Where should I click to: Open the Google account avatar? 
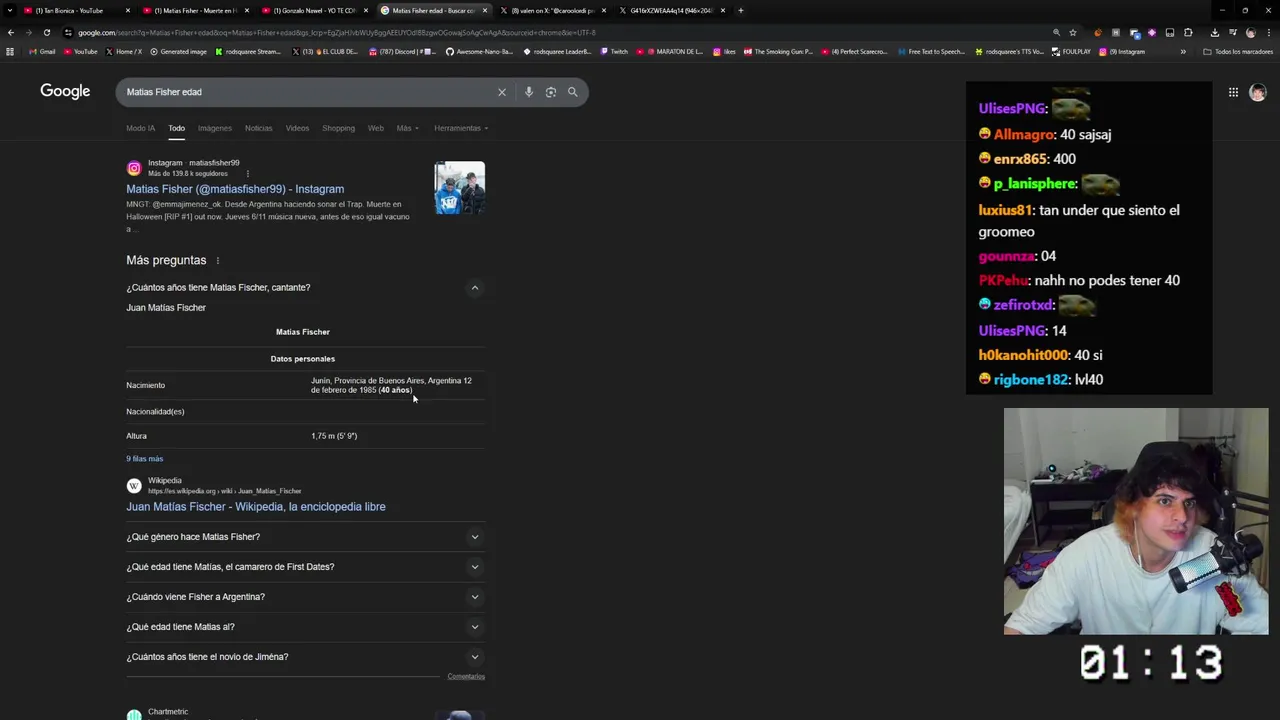[1257, 92]
